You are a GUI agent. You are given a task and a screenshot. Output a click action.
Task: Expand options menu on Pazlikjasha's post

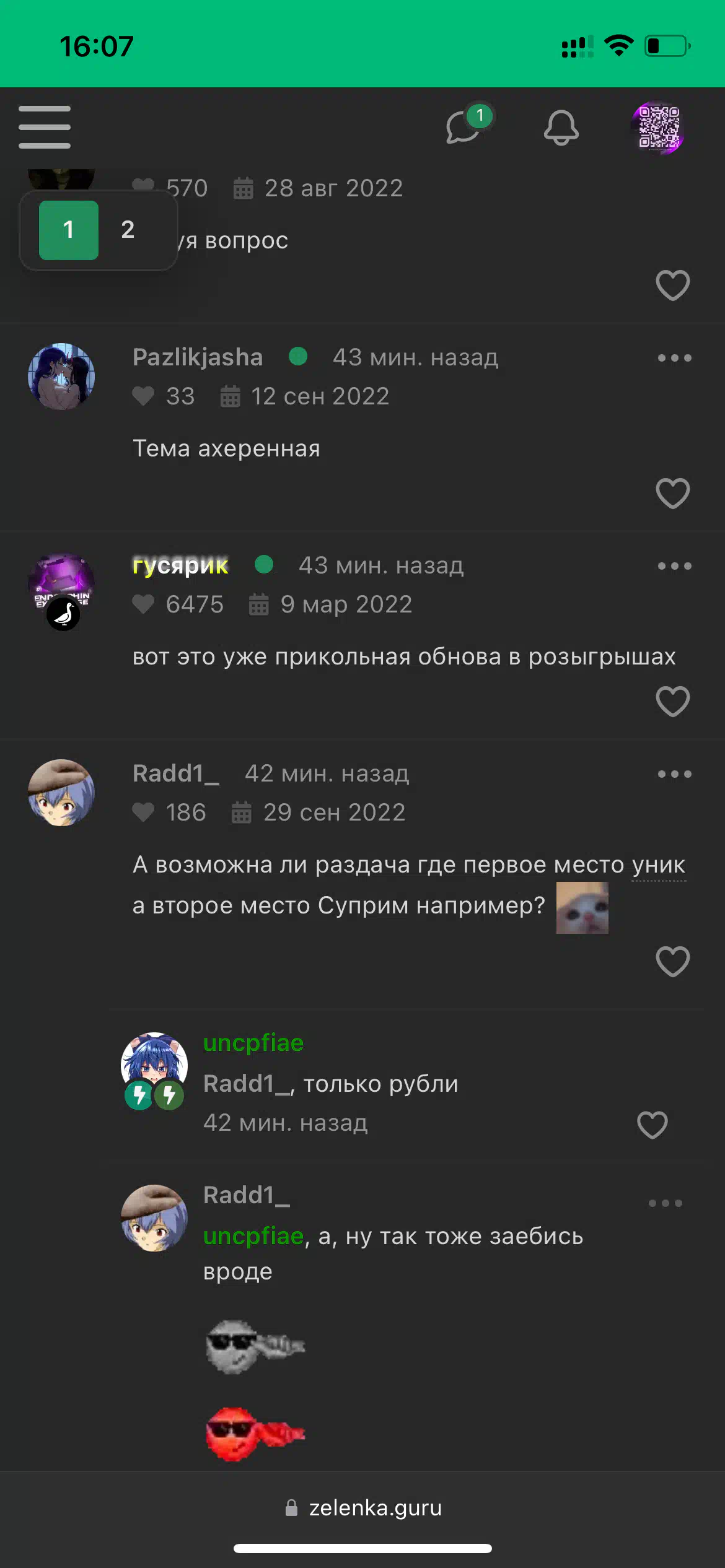pyautogui.click(x=674, y=358)
